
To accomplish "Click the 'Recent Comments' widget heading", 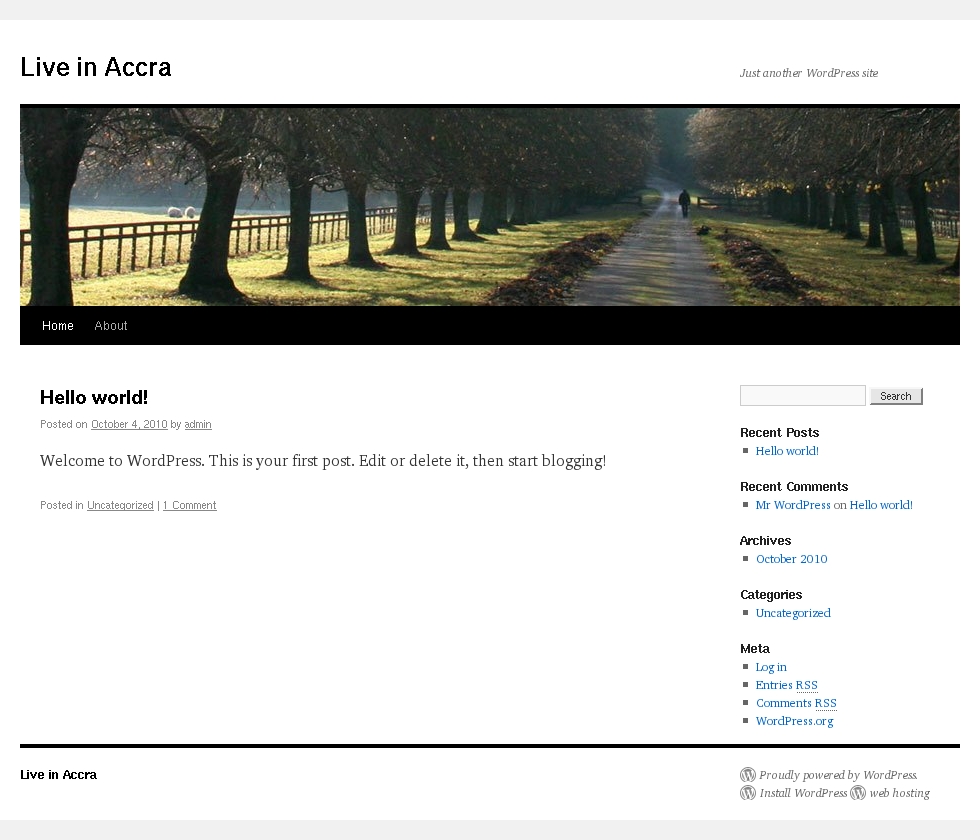I will [794, 487].
